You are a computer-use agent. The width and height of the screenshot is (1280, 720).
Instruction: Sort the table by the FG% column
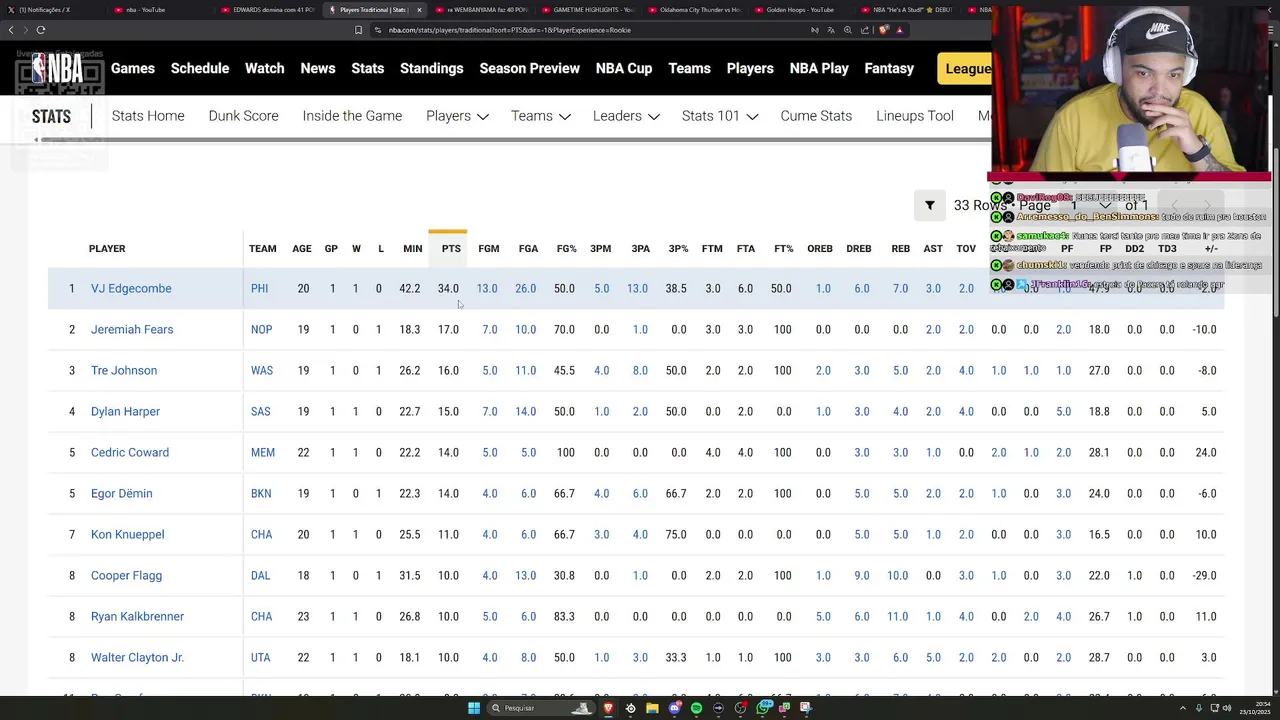pyautogui.click(x=566, y=248)
